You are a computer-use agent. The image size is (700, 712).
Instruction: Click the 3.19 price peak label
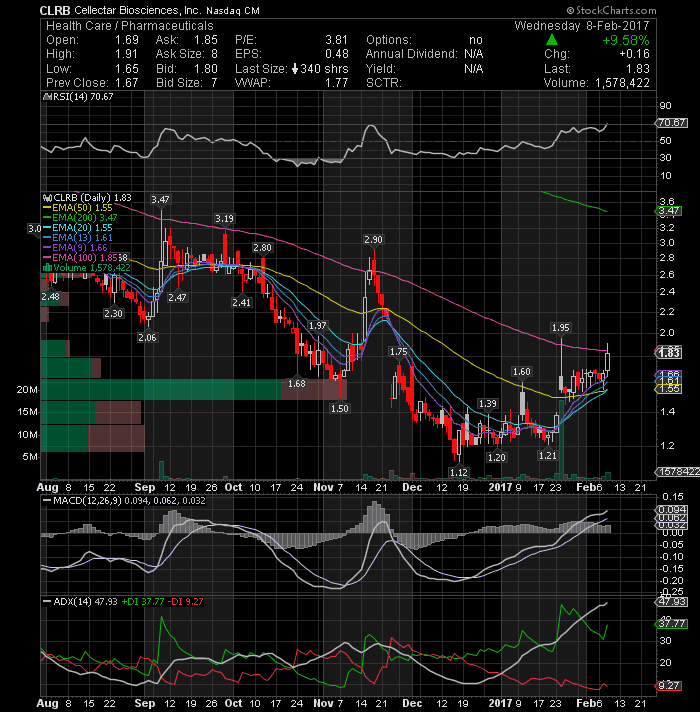point(224,218)
